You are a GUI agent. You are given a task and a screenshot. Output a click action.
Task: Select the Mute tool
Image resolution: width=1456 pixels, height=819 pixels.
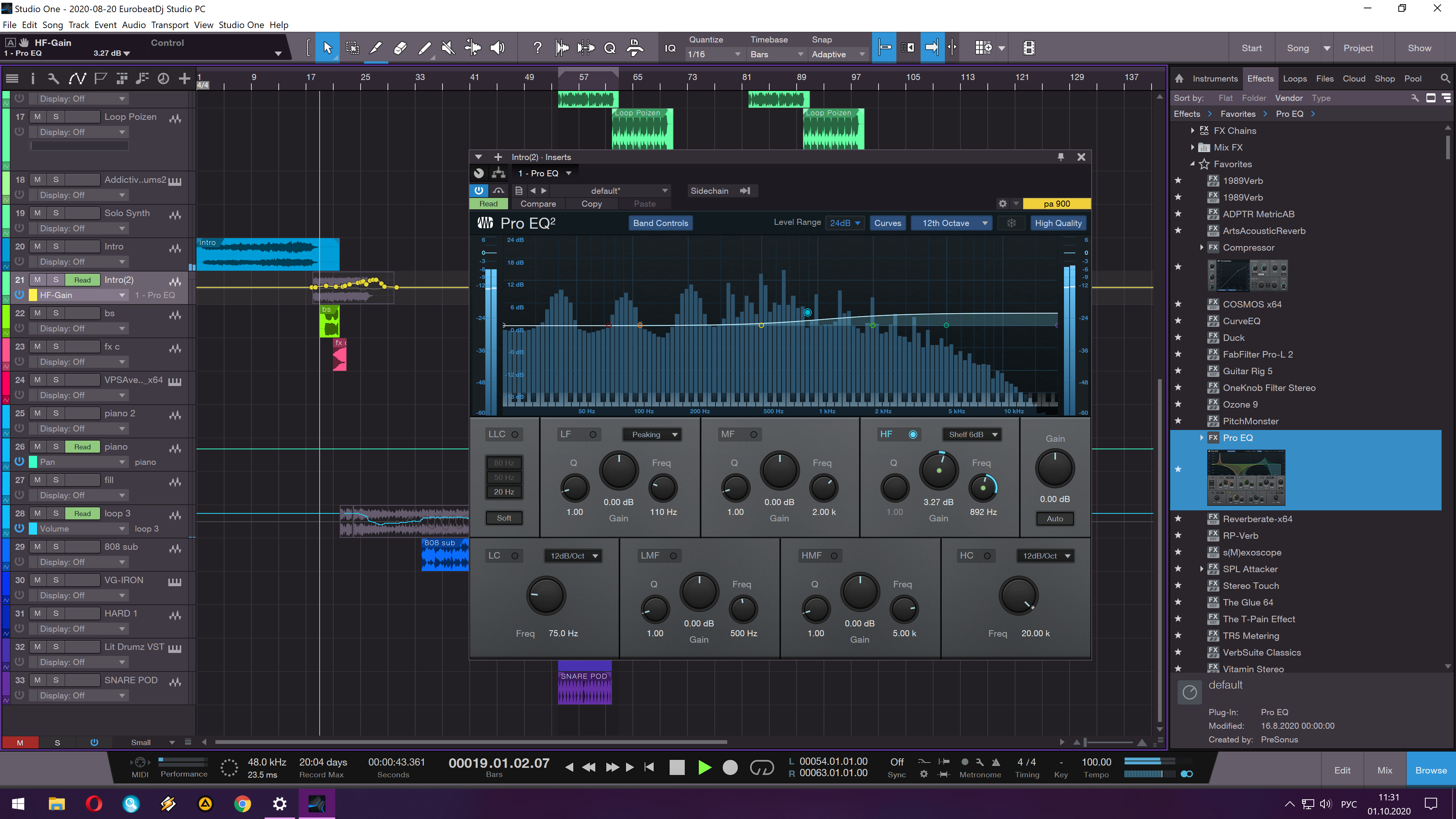[x=448, y=48]
